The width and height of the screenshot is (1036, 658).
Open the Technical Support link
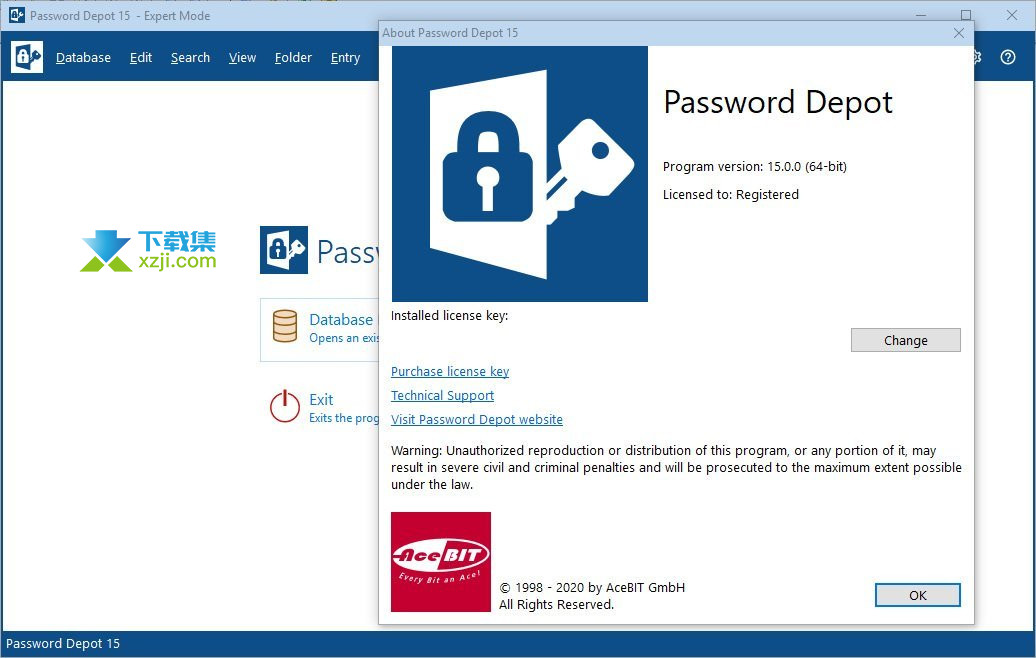pos(443,395)
